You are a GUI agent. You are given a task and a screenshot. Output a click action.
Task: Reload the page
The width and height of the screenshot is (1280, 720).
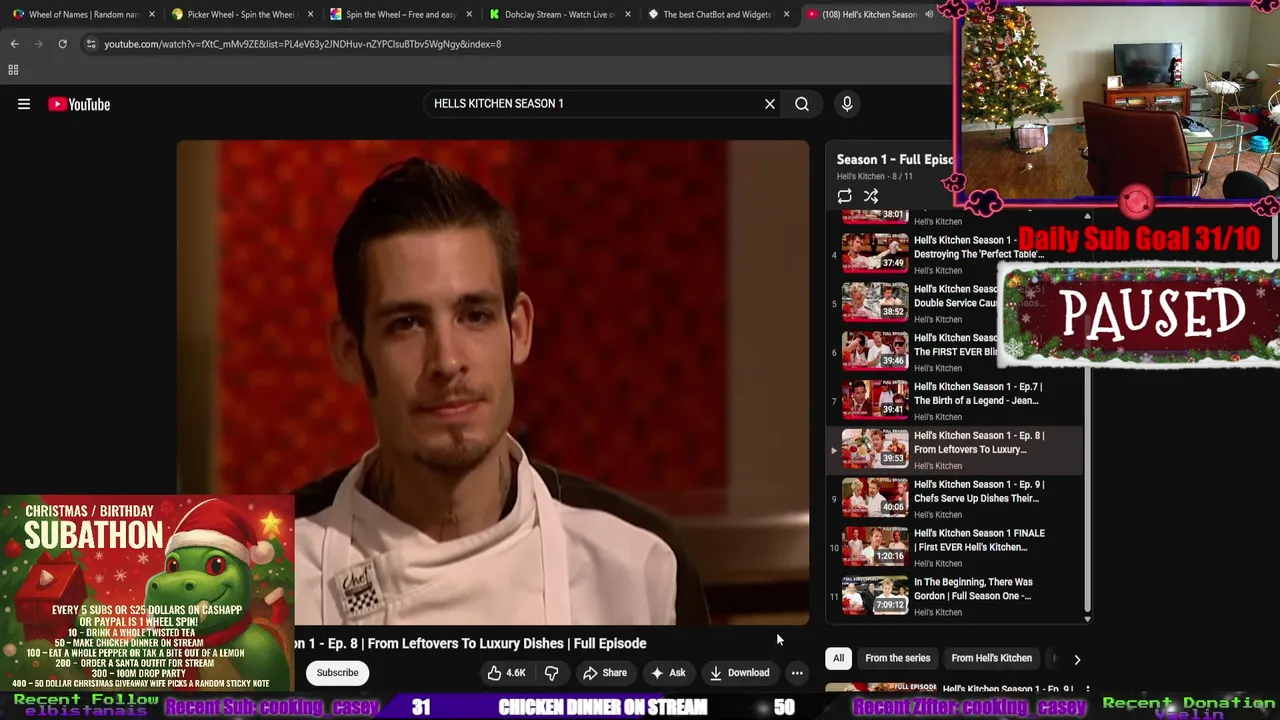click(62, 44)
